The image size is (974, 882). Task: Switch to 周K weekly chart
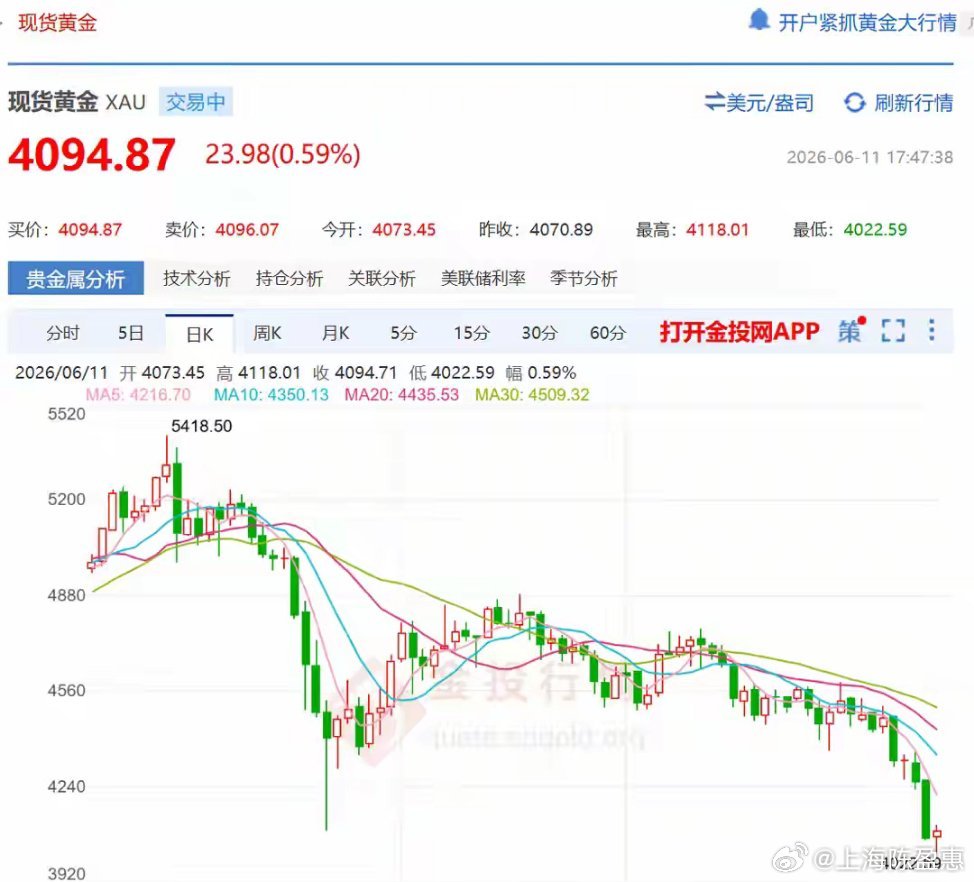(267, 334)
